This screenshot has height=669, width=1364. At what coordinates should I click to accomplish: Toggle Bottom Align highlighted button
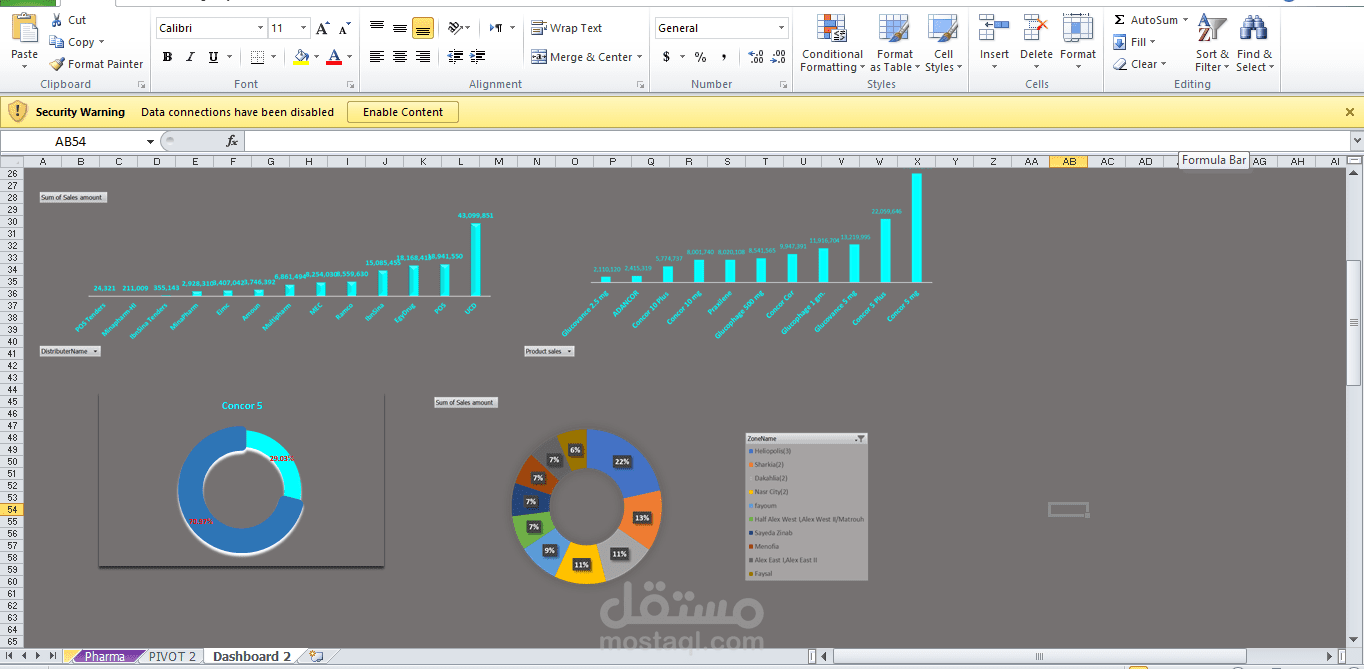point(422,28)
